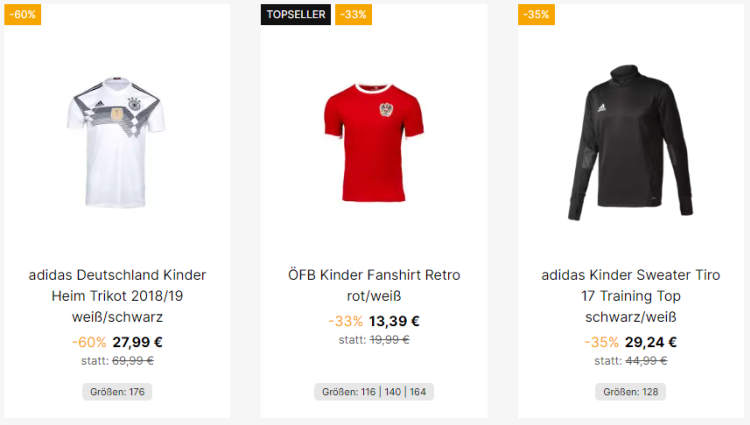Click the 13,39 € price
The image size is (750, 425).
pyautogui.click(x=394, y=321)
